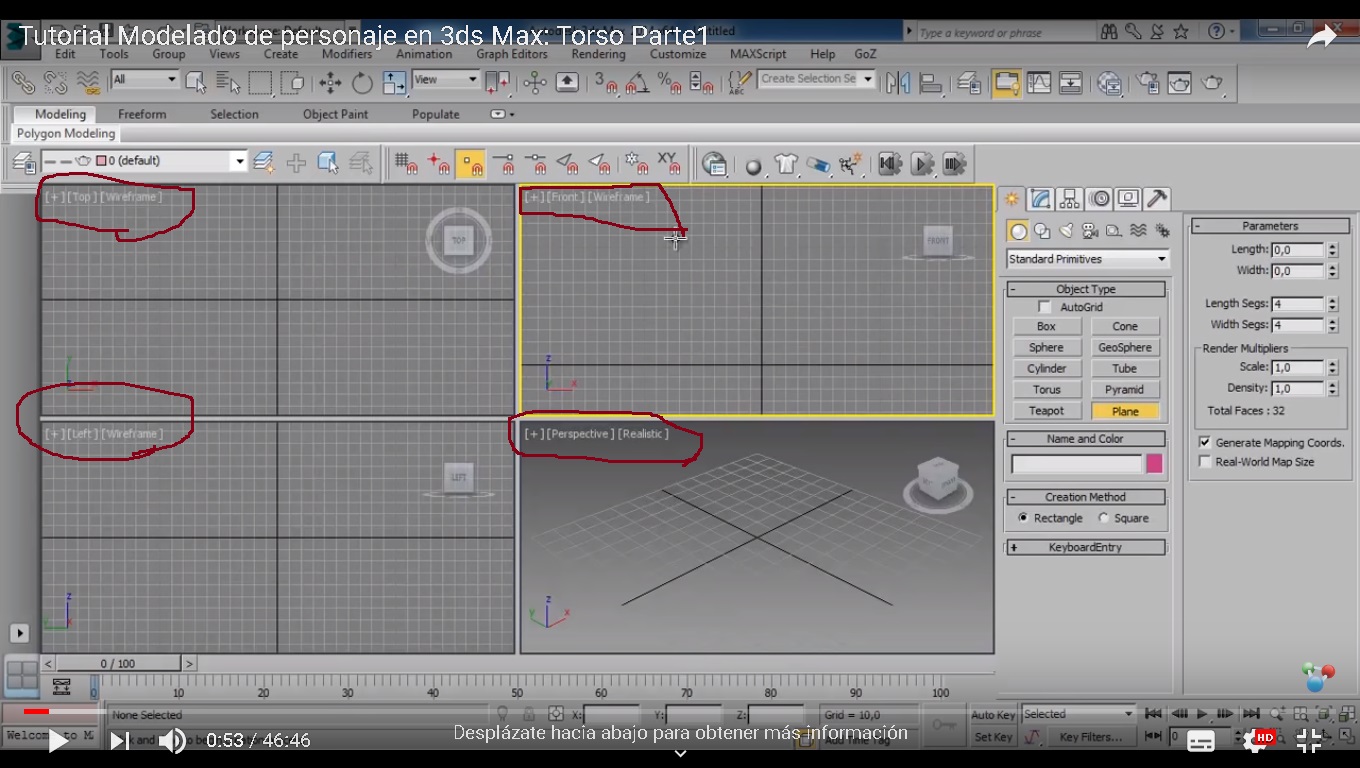Open the Modifiers menu

point(347,54)
